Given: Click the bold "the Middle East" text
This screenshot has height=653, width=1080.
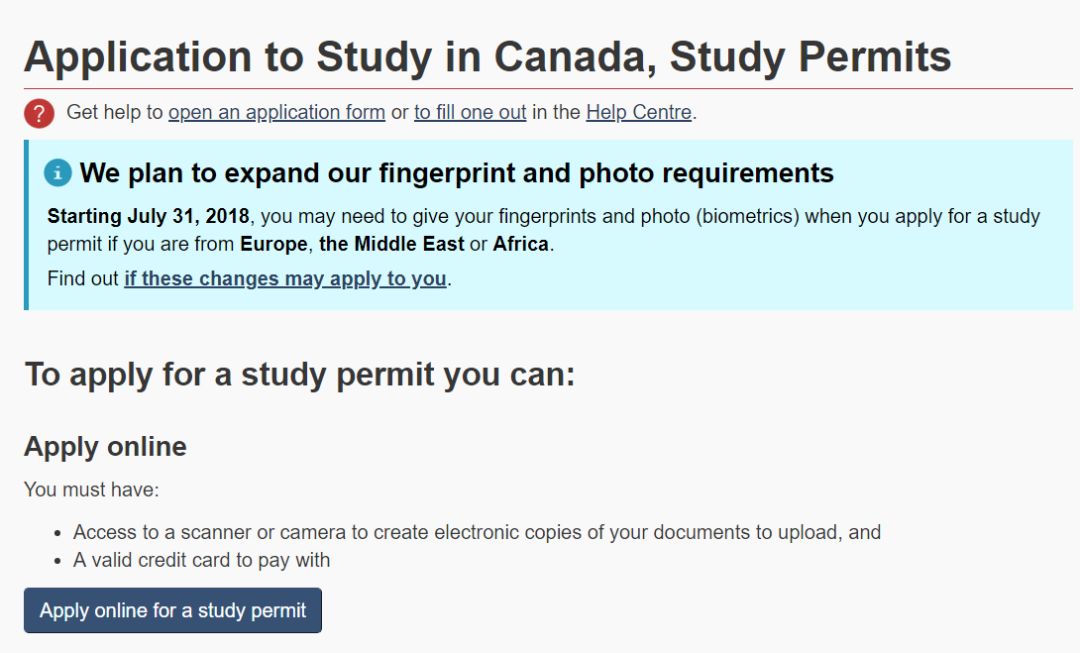Looking at the screenshot, I should (391, 244).
